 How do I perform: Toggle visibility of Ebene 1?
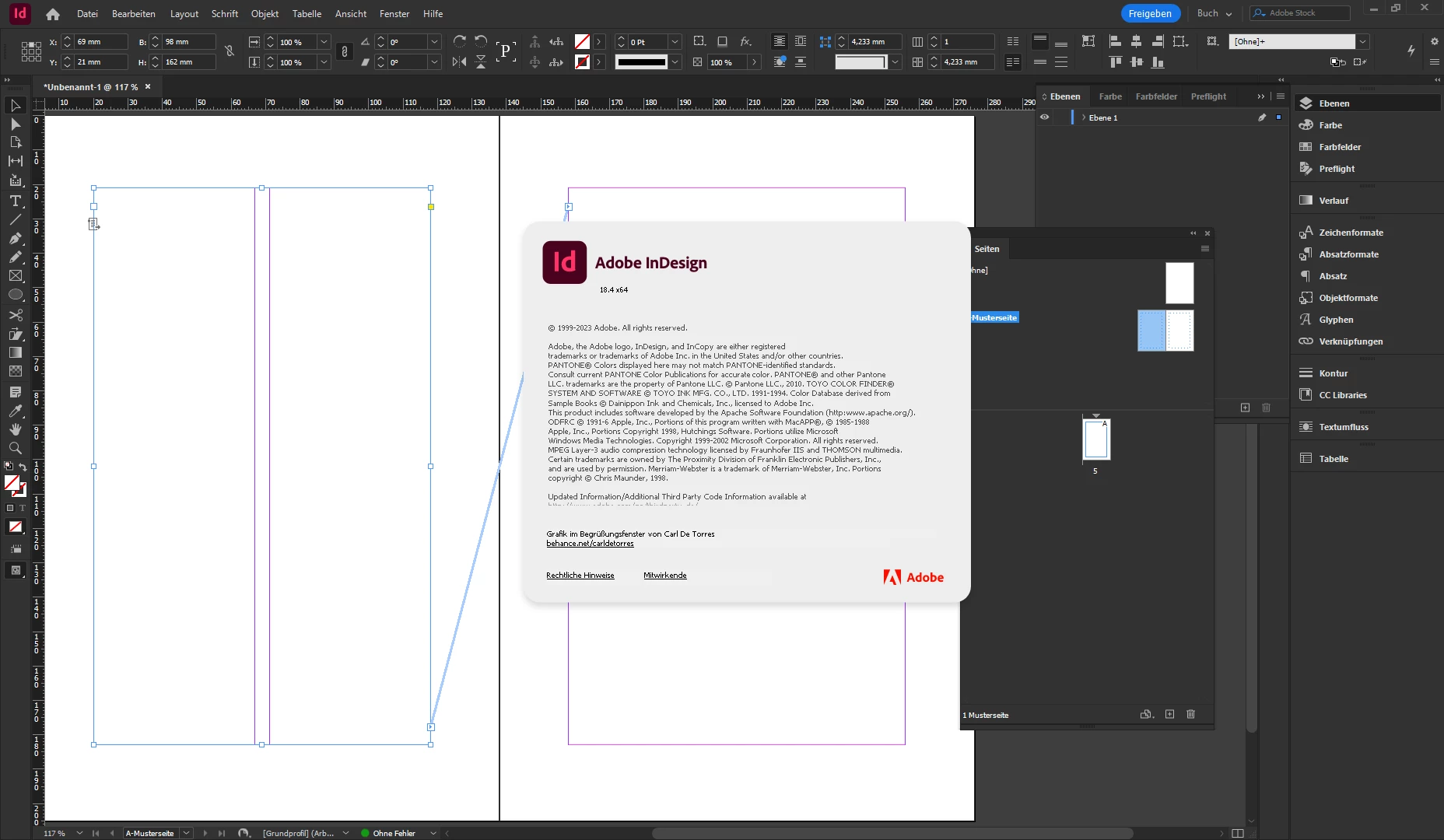click(x=1045, y=117)
